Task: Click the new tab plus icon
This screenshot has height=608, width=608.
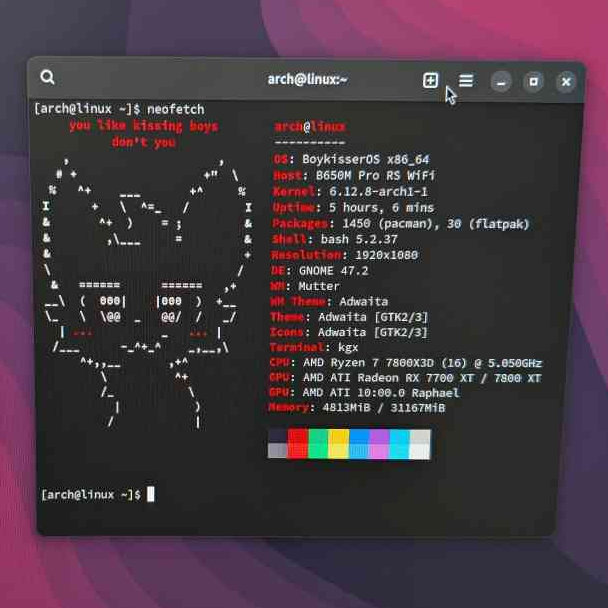Action: [430, 81]
